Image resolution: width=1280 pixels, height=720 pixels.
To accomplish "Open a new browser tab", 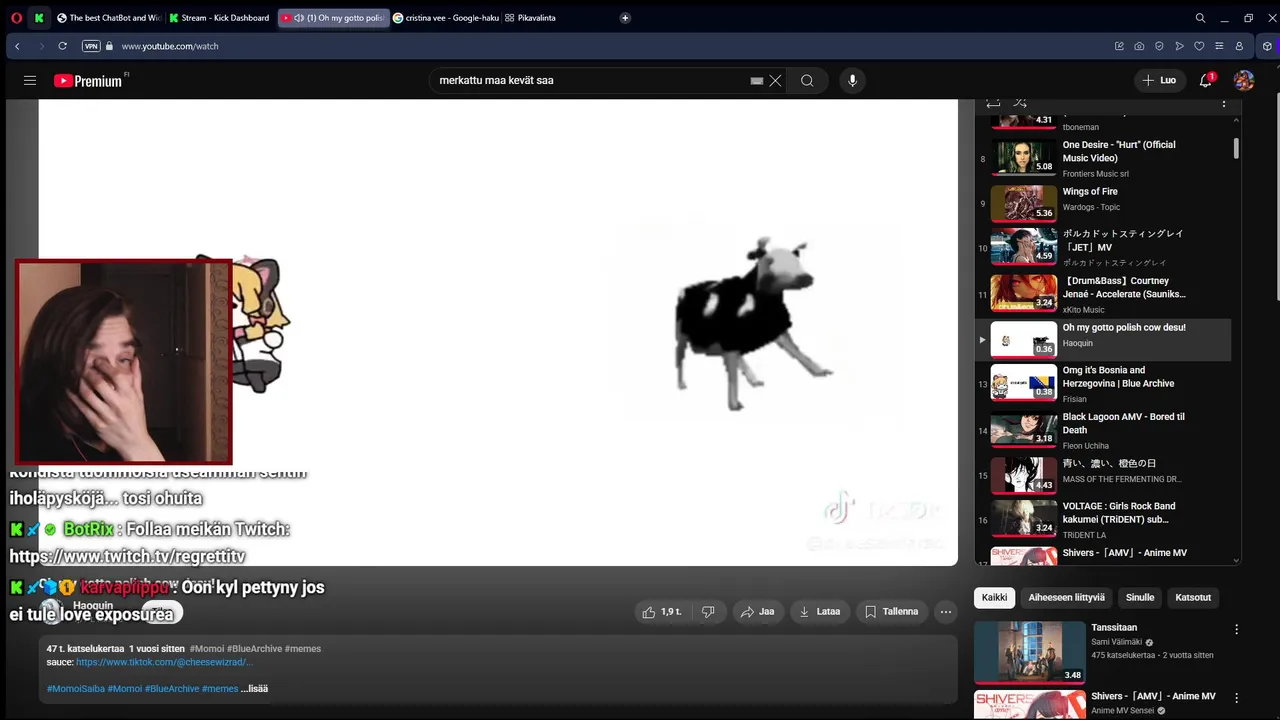I will click(625, 18).
